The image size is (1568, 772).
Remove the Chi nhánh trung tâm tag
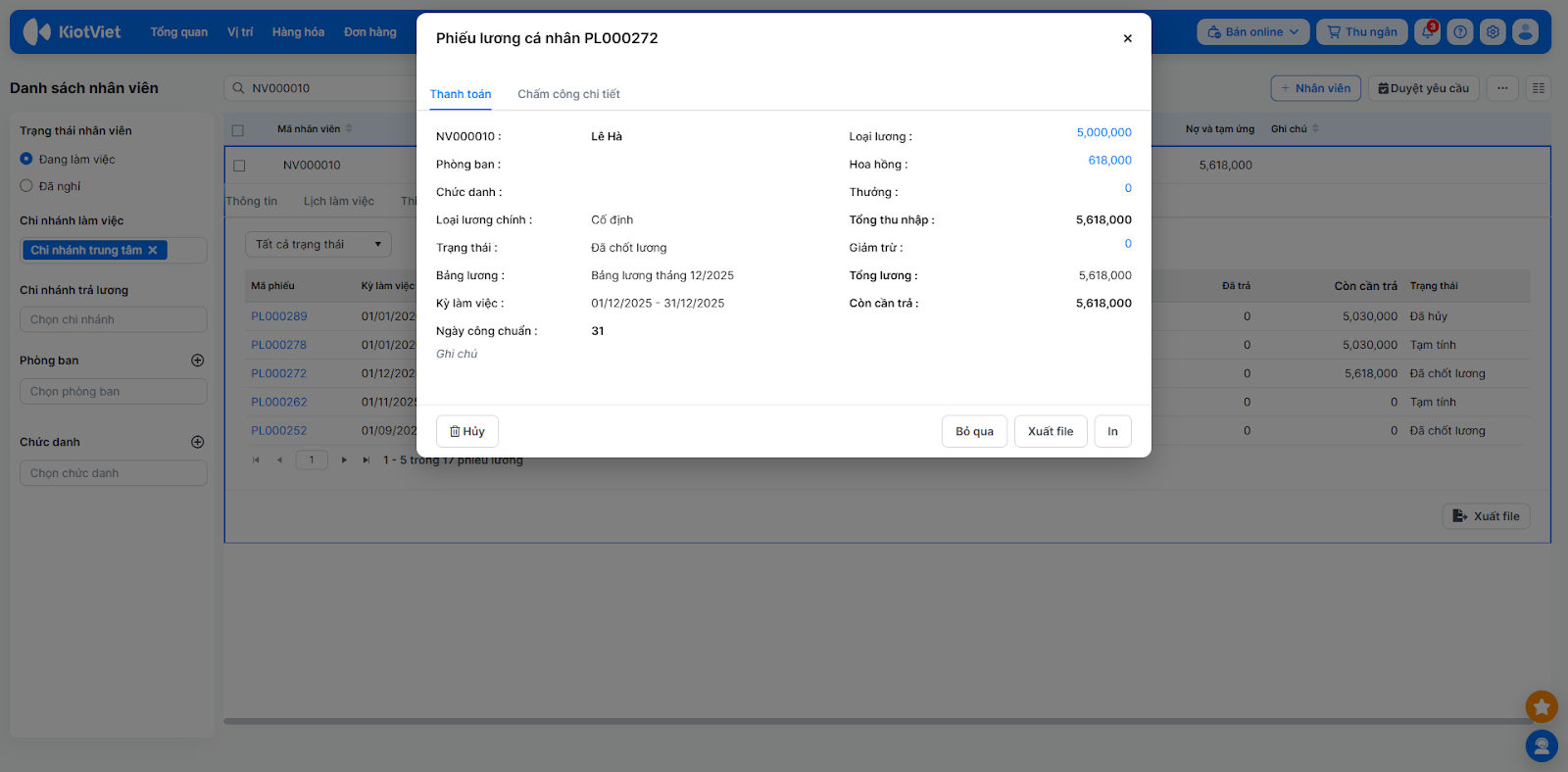(153, 251)
